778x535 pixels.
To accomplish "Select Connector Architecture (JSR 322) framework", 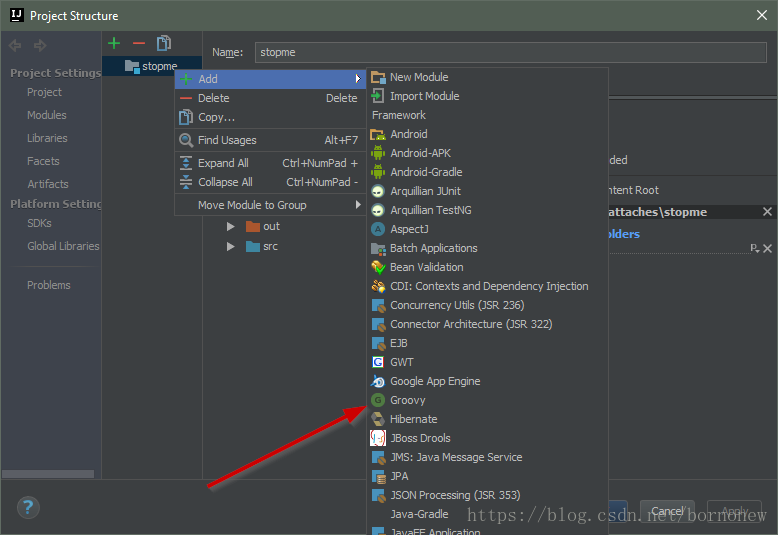I will pos(487,324).
